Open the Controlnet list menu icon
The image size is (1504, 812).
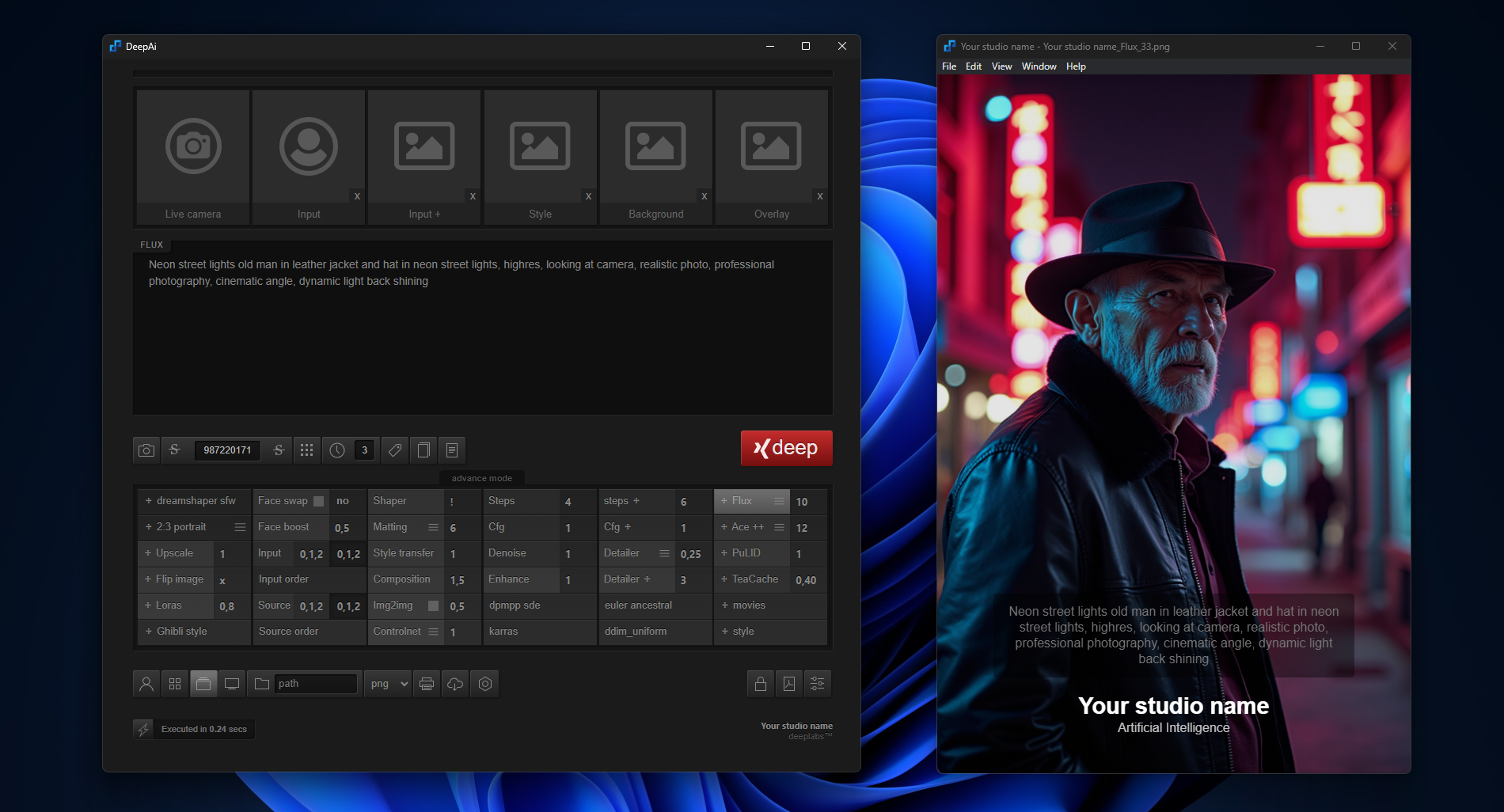click(433, 632)
